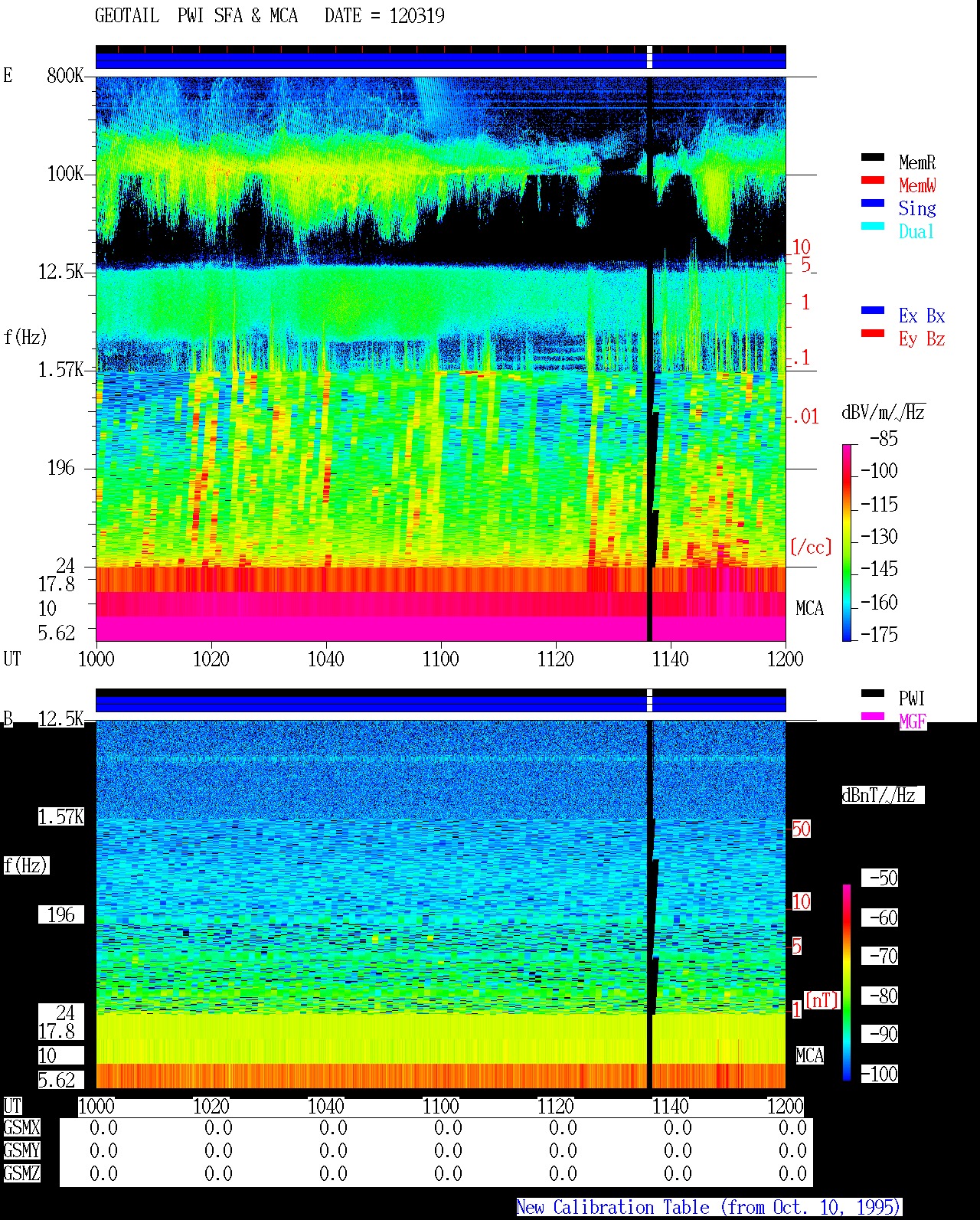Click the GEOTAIL PWI SFA & MCA title
Screen dimensions: 980x1220
point(196,15)
